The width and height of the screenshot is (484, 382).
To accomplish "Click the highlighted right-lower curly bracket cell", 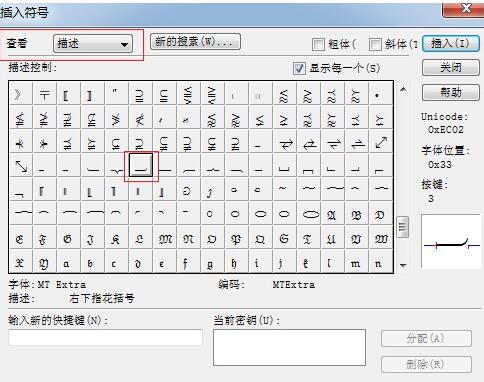I will [x=141, y=166].
